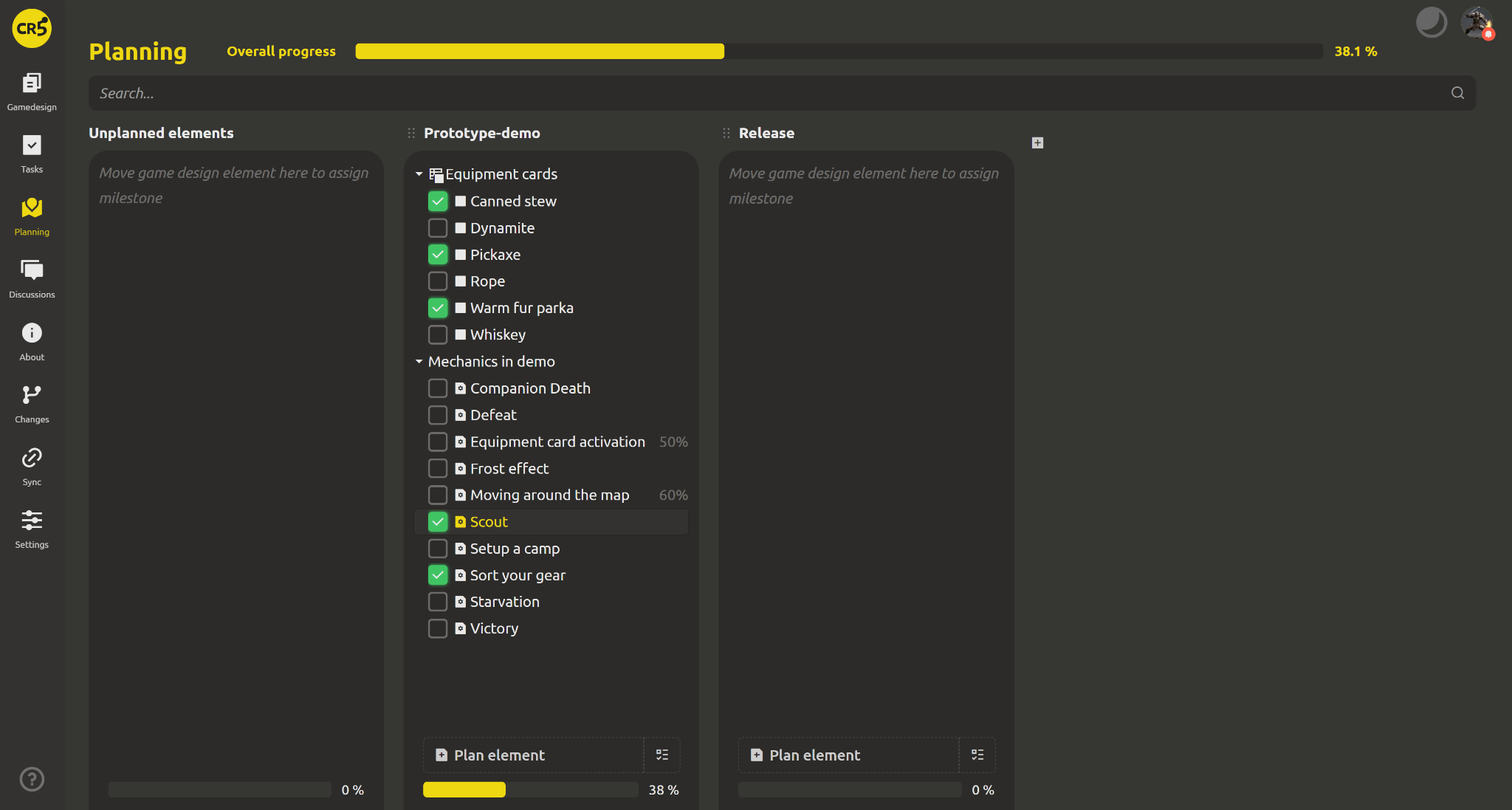Screen dimensions: 1512x810
Task: Open the Prototype-demo checklist options button
Action: coord(662,755)
